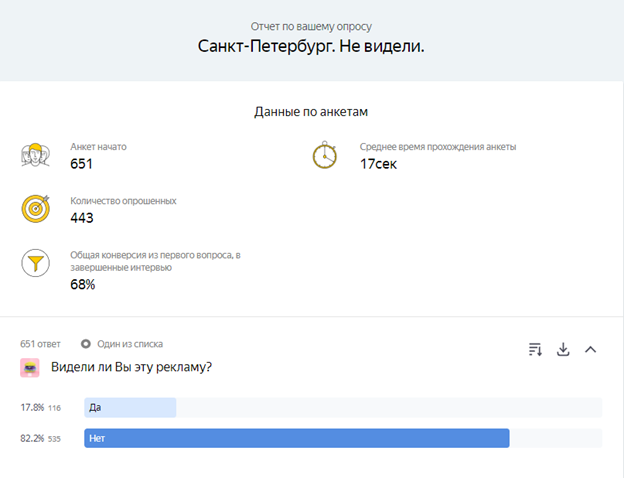
Task: Click the 651 value under Анкет начато
Action: 81,164
